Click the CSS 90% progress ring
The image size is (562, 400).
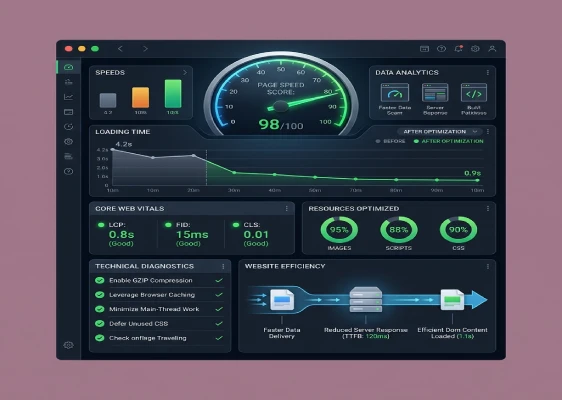click(458, 230)
